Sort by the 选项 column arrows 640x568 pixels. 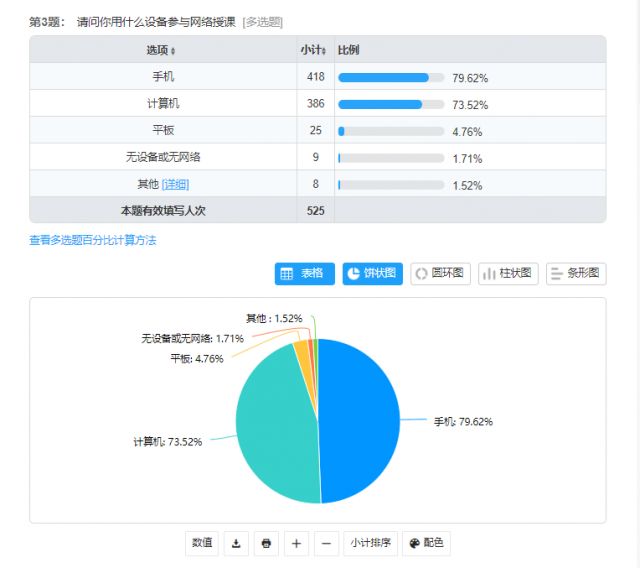tap(173, 50)
